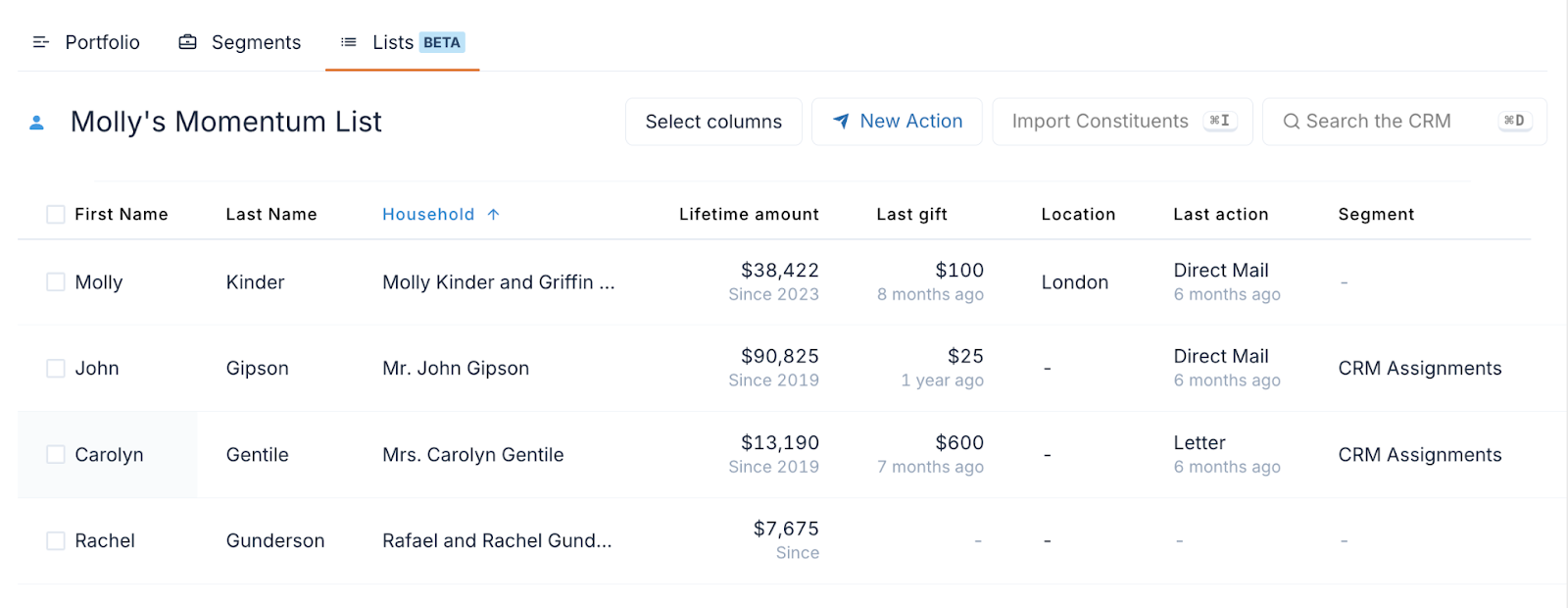Click the Lists bullet icon
The image size is (1568, 608).
click(x=348, y=42)
